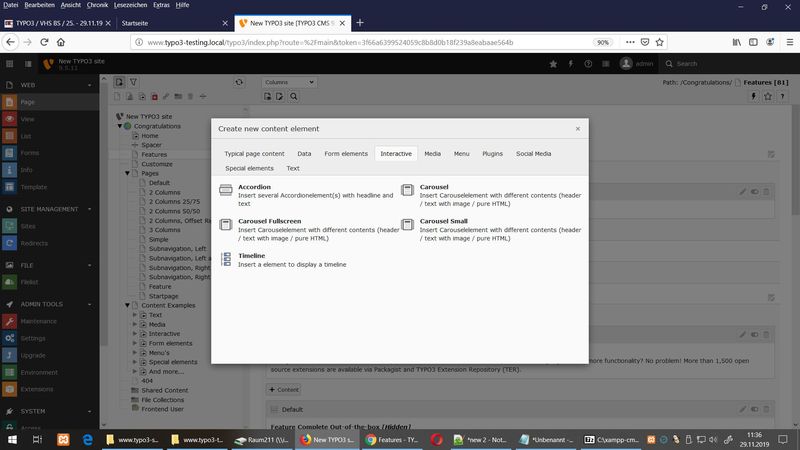Choose the Carousel Fullscreen element icon
Screen dimensions: 800x450
226,224
